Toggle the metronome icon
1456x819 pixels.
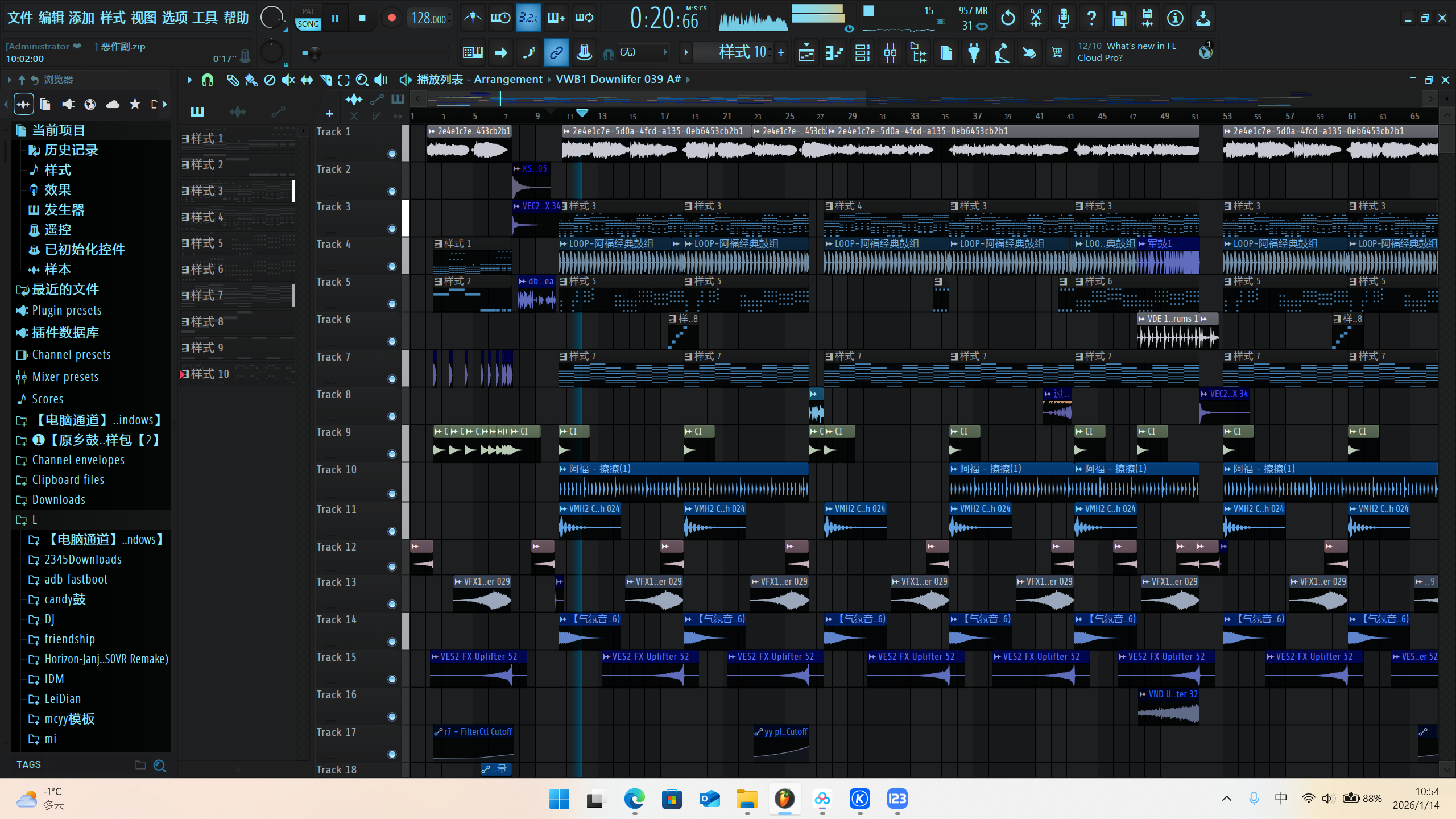click(x=473, y=18)
